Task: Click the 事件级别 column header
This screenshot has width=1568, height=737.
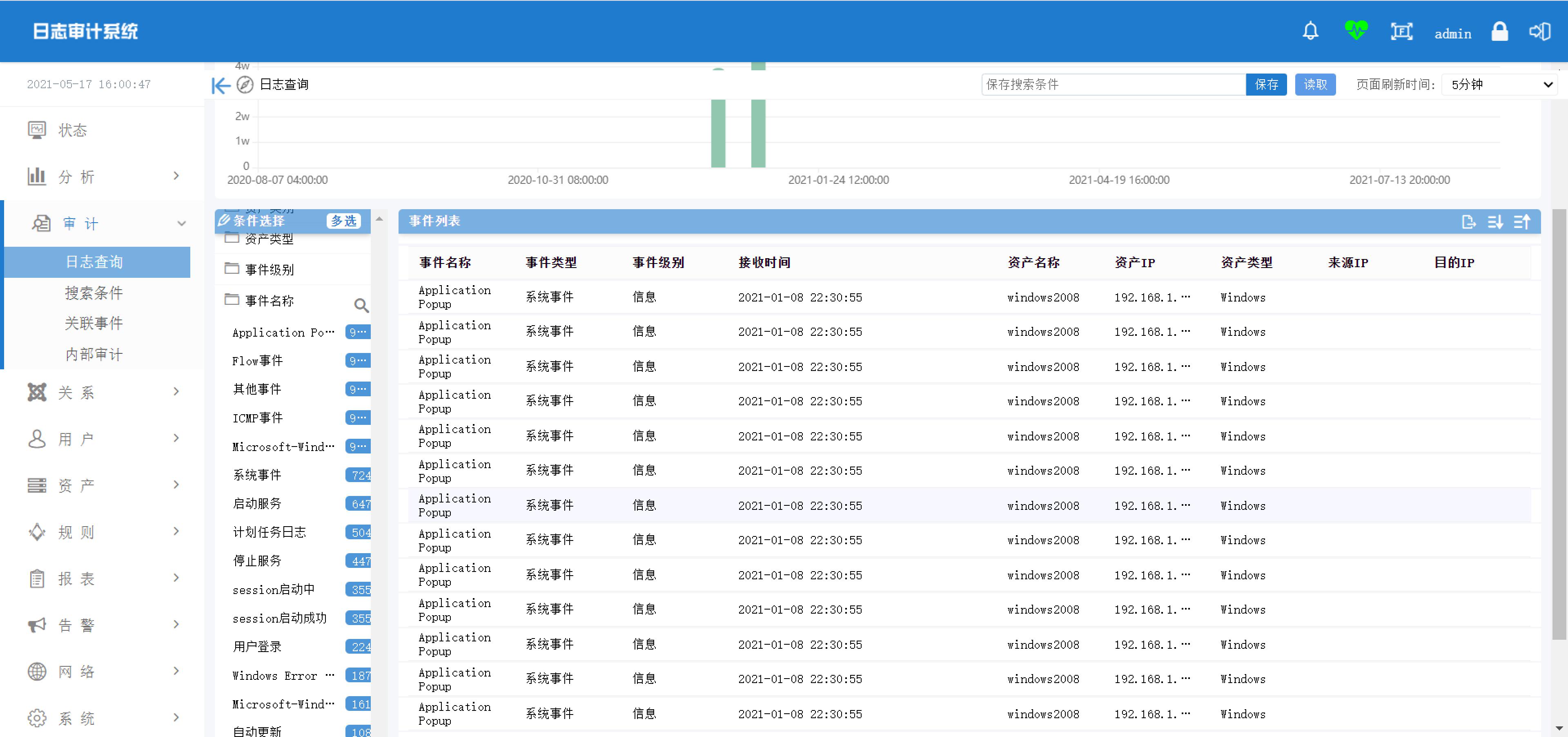Action: (x=658, y=263)
